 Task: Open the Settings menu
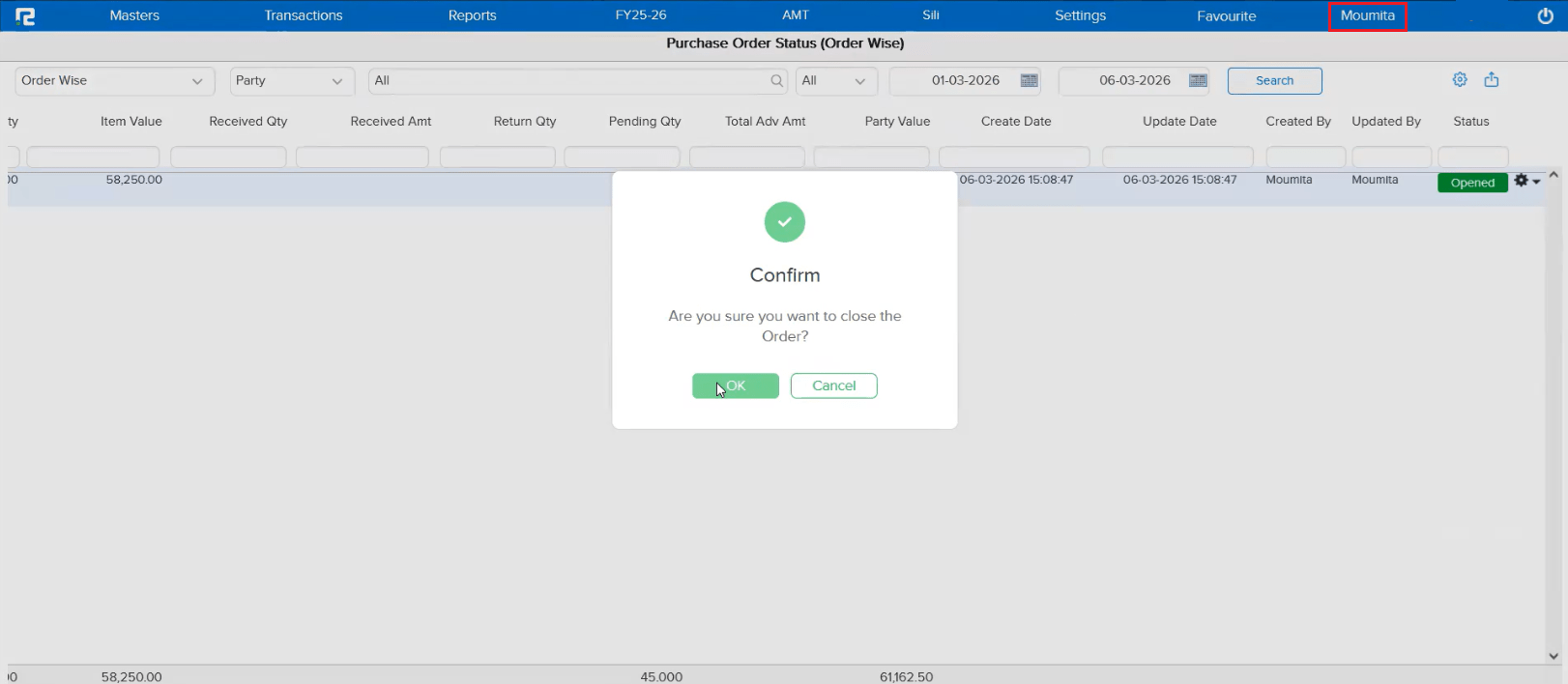(x=1080, y=15)
